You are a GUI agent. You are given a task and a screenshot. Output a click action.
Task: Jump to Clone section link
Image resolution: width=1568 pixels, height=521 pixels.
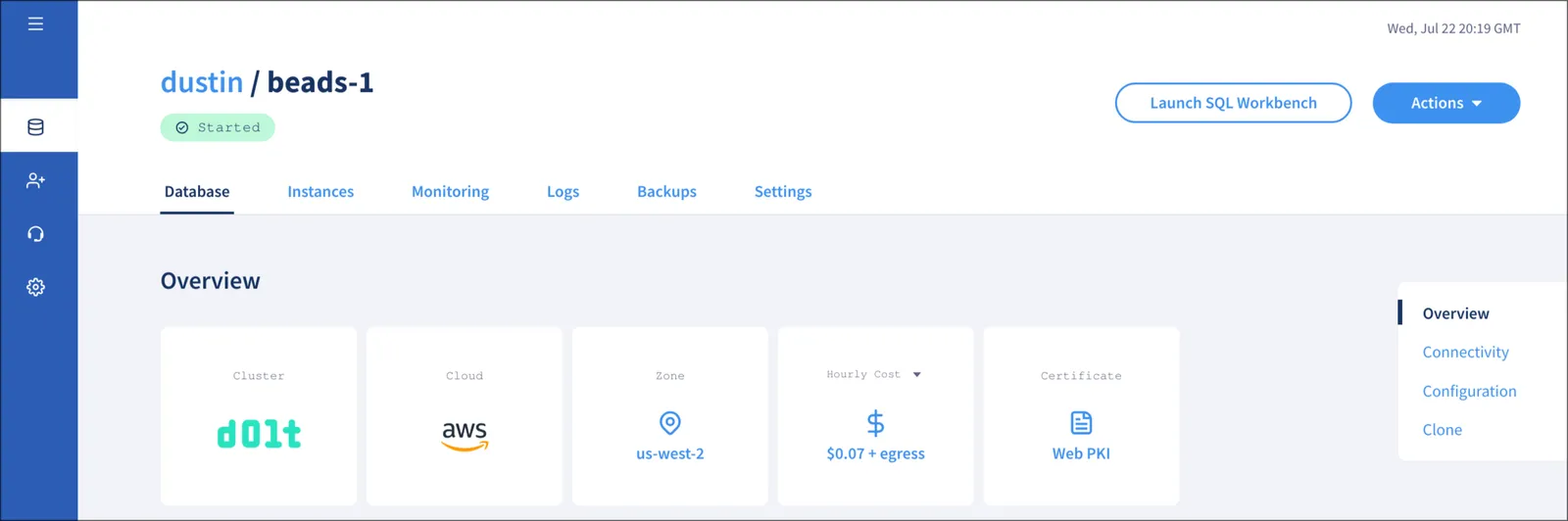pyautogui.click(x=1442, y=430)
